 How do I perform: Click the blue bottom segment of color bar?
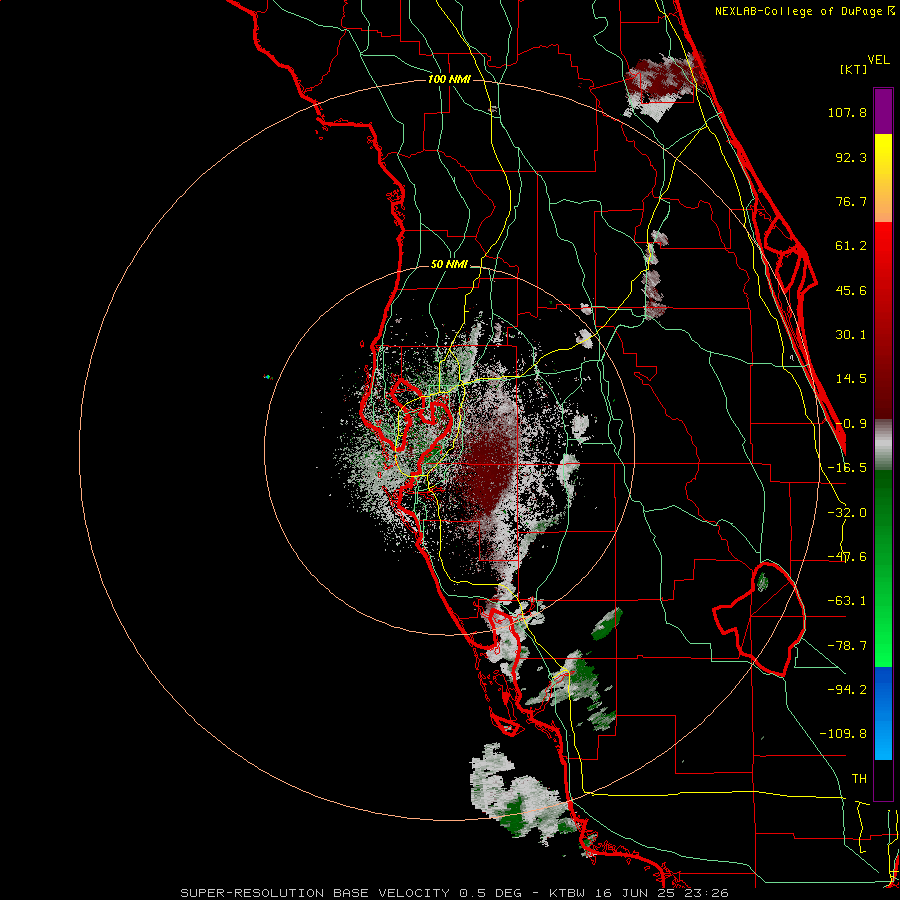(883, 713)
